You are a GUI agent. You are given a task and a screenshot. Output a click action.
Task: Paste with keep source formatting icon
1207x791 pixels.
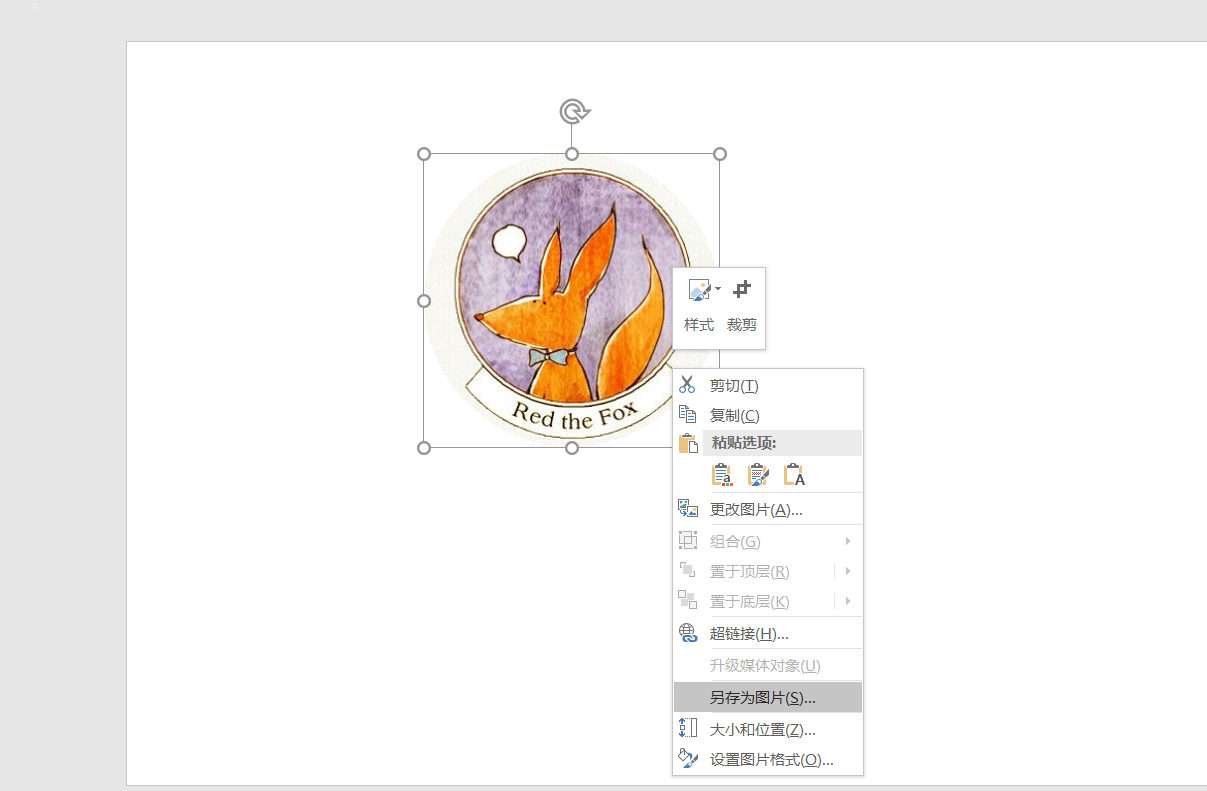point(758,475)
